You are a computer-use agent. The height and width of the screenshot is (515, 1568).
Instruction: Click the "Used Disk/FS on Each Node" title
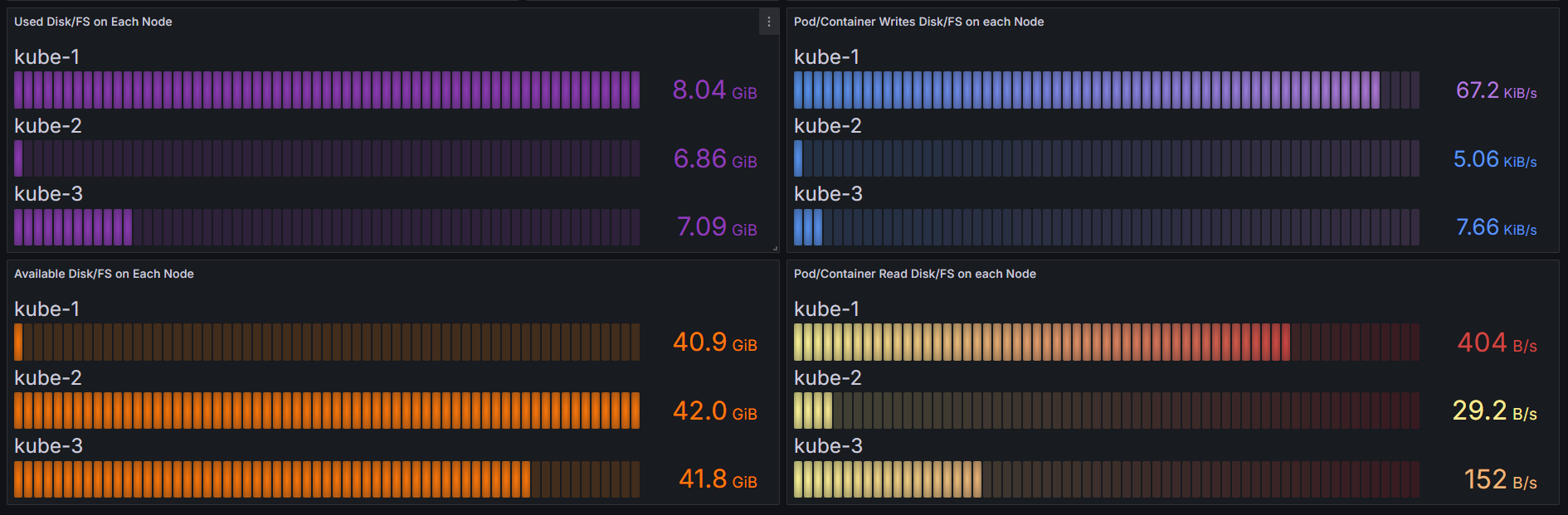pos(93,22)
